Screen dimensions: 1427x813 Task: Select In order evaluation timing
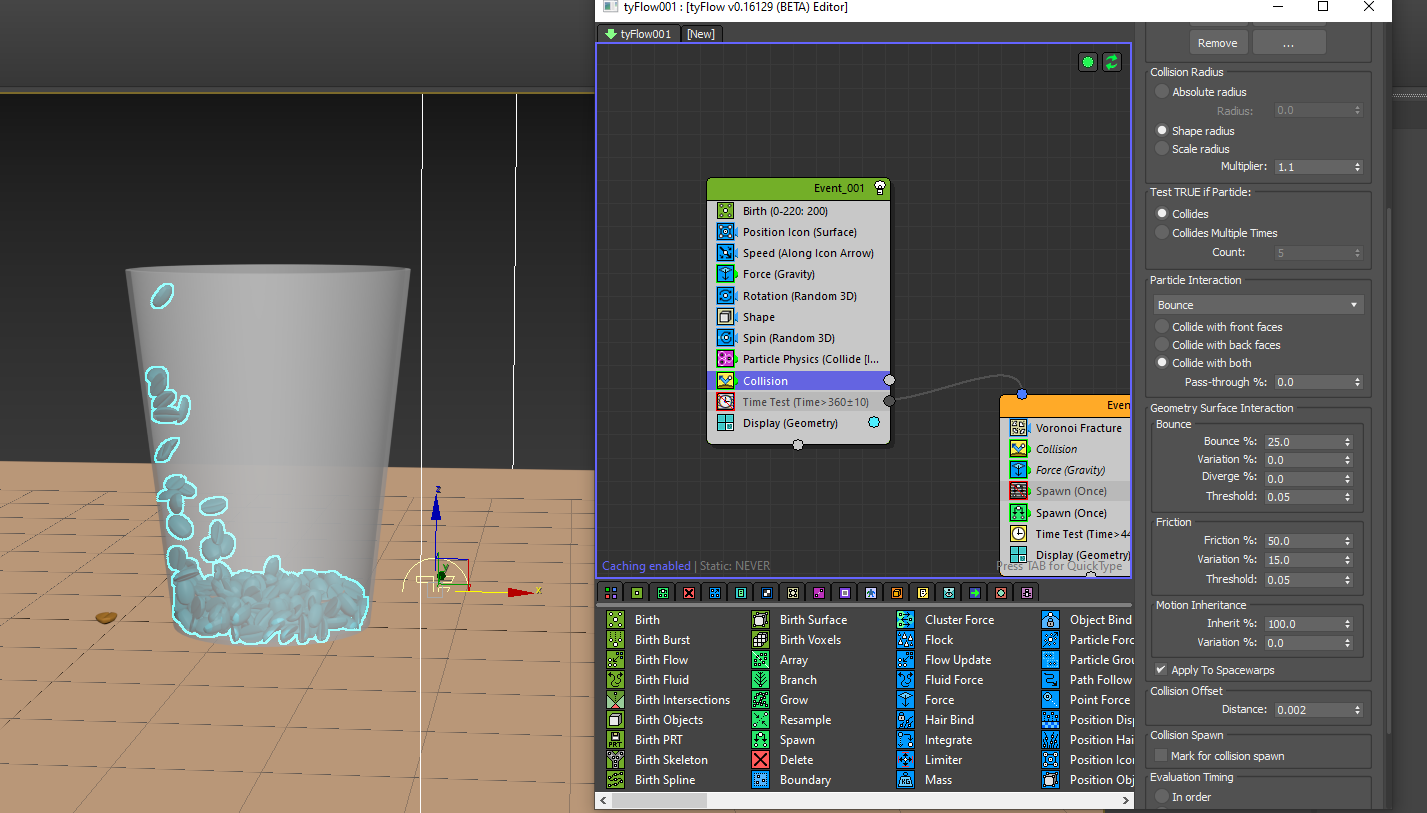1162,797
